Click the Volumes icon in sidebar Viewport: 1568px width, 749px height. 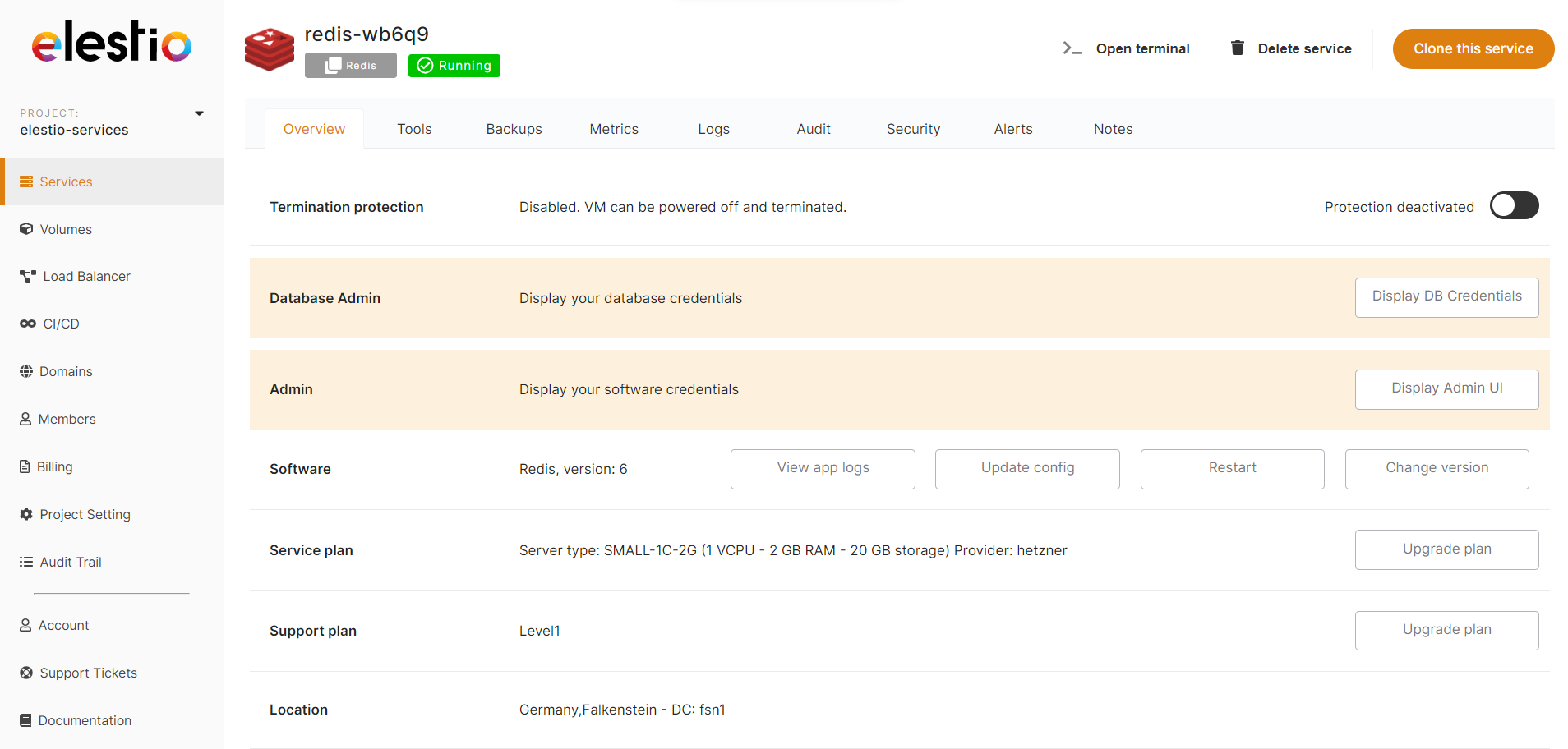[x=26, y=229]
